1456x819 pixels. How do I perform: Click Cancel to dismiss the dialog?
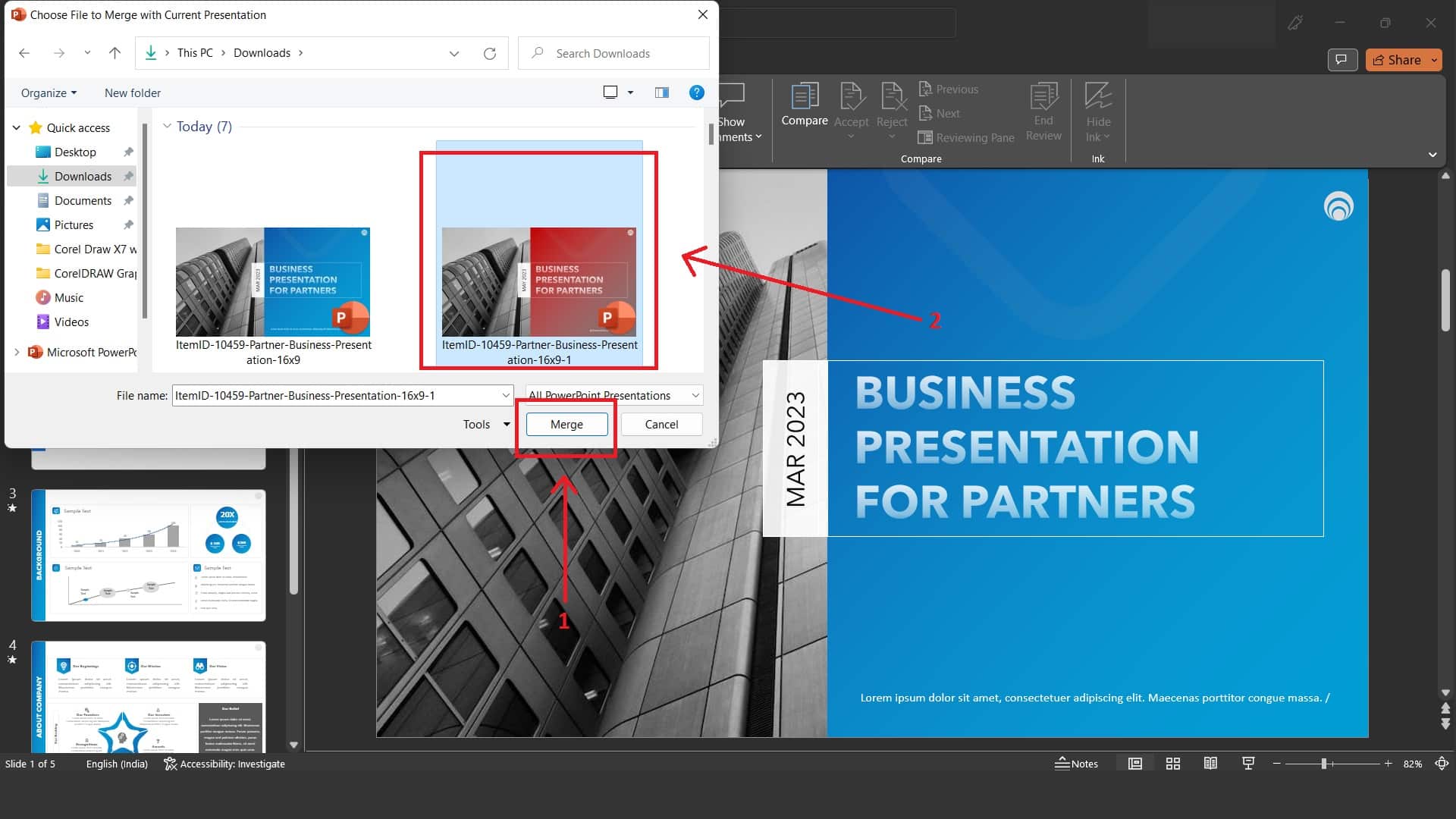click(661, 424)
